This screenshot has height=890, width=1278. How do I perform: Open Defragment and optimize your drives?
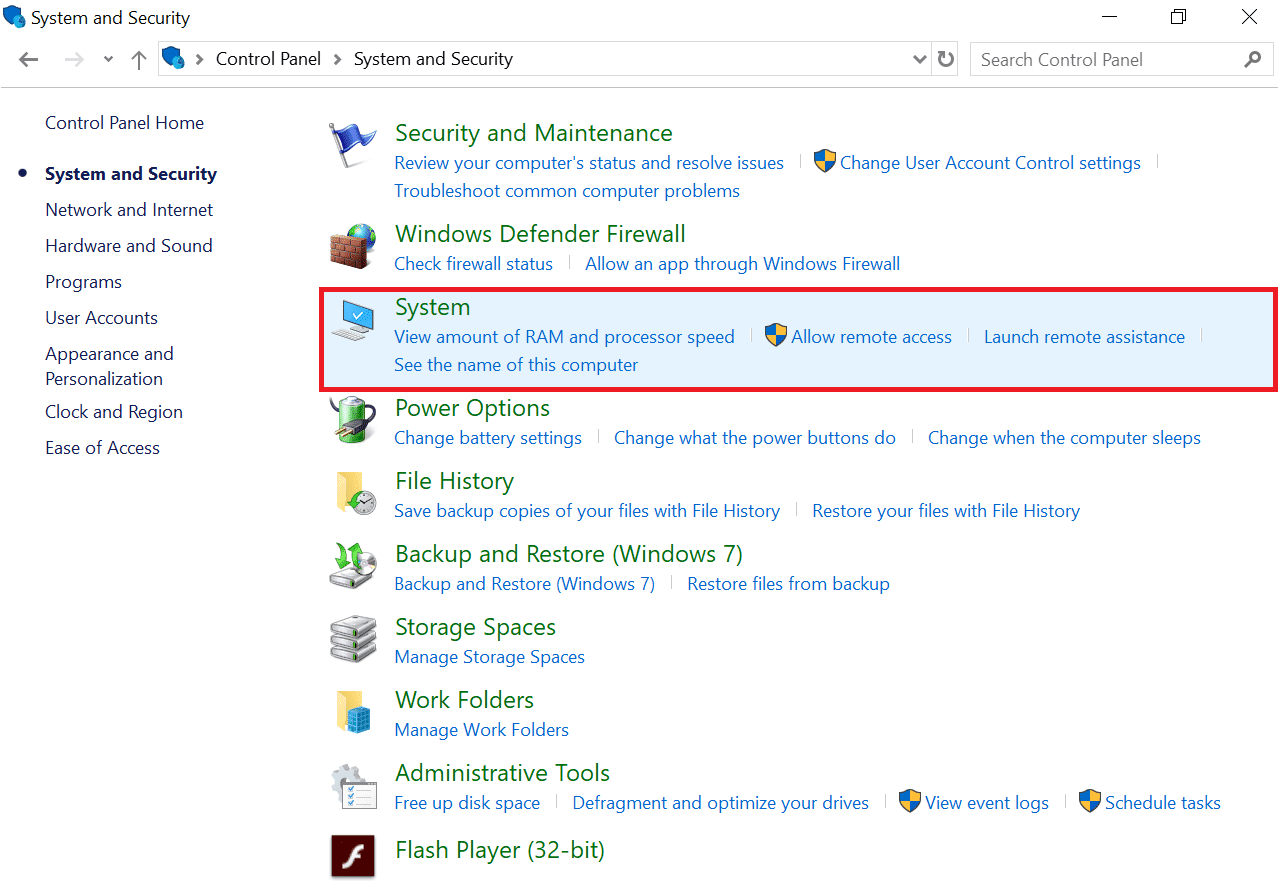coord(720,803)
